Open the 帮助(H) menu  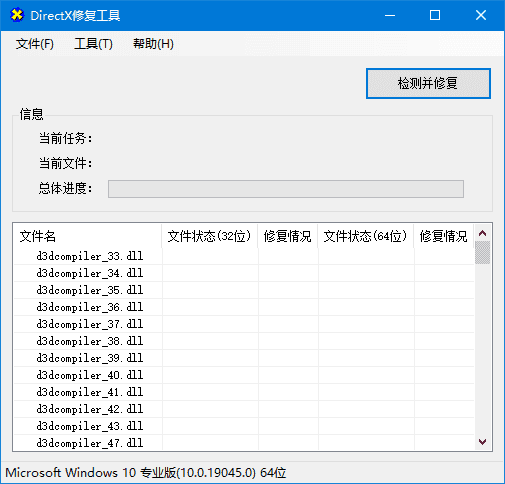(153, 44)
